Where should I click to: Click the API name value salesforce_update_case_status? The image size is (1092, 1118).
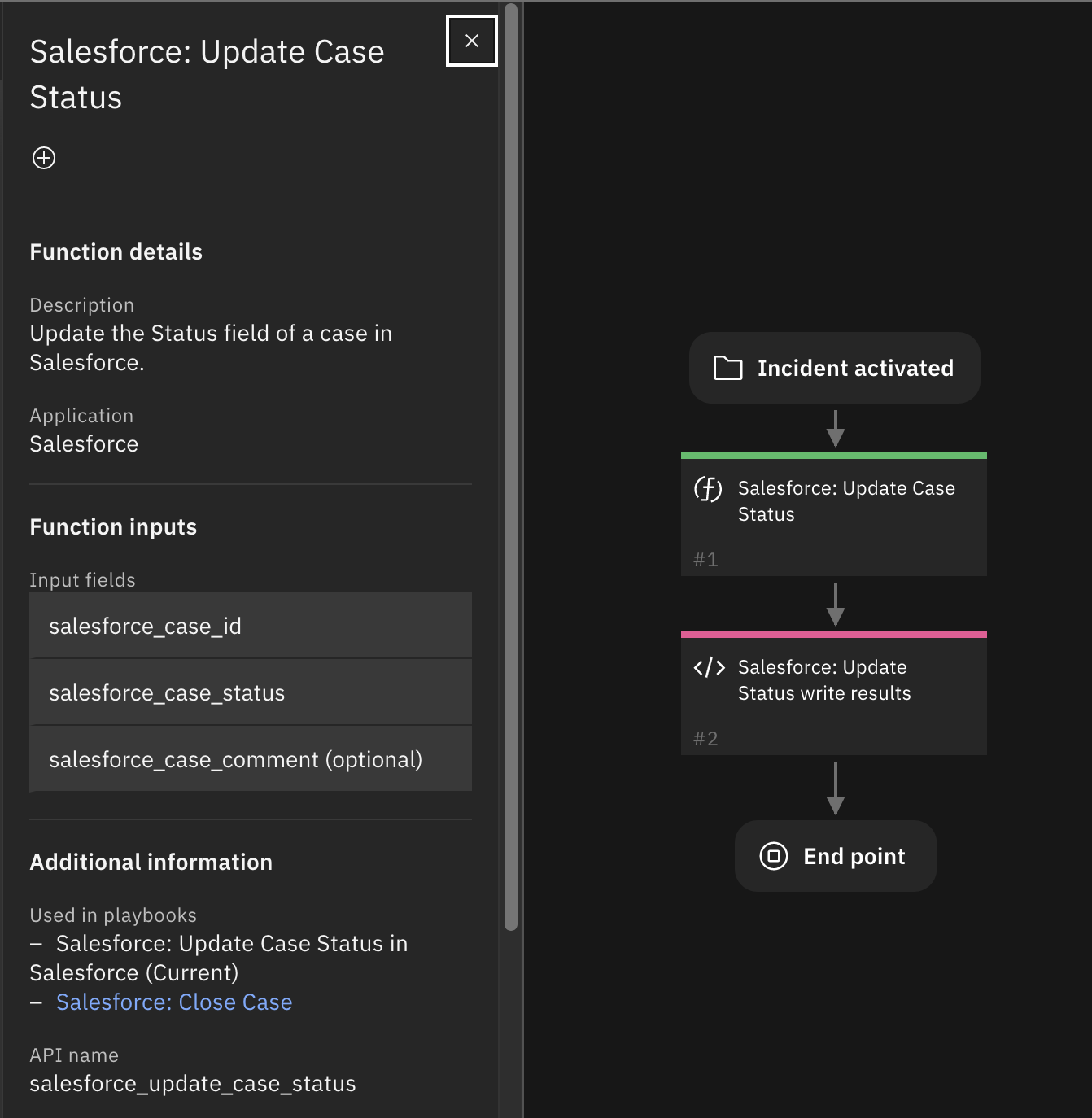click(193, 1084)
